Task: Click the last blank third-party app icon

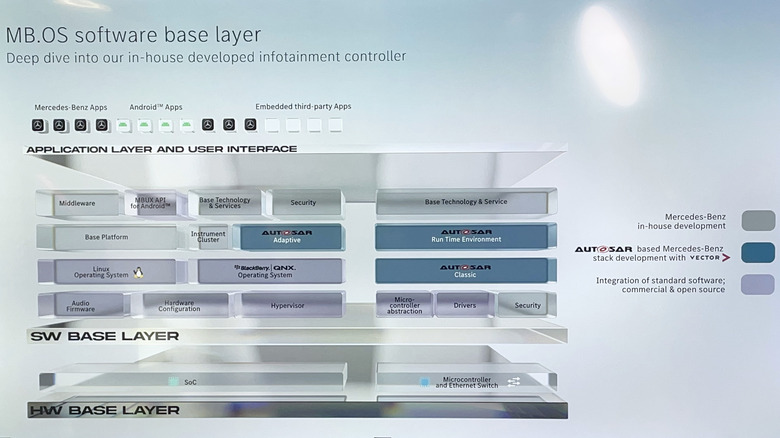Action: click(x=335, y=124)
